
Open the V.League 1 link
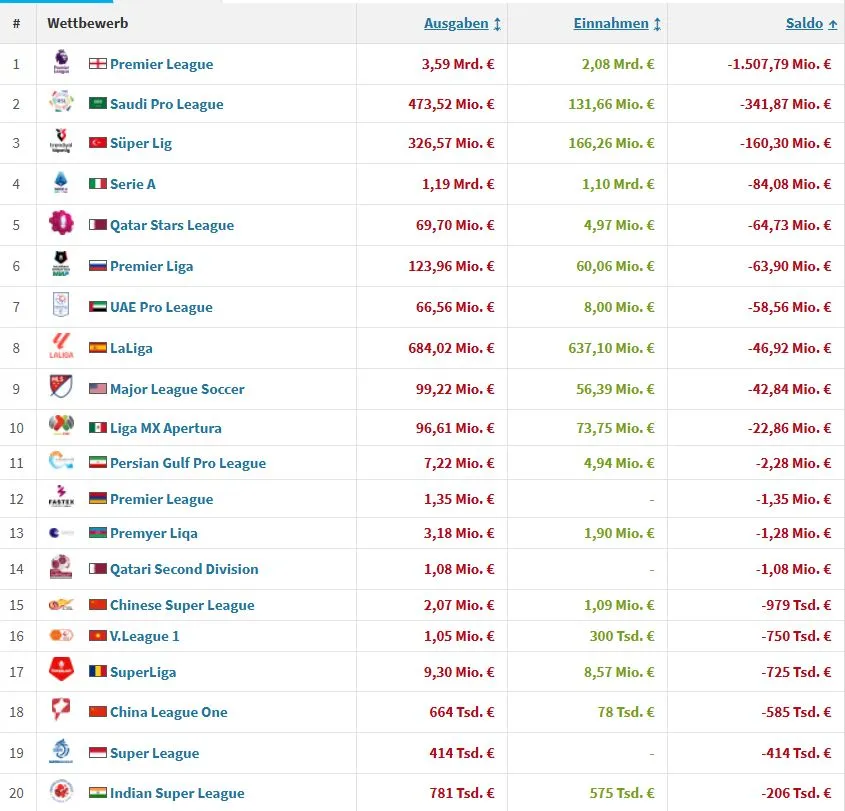tap(144, 636)
